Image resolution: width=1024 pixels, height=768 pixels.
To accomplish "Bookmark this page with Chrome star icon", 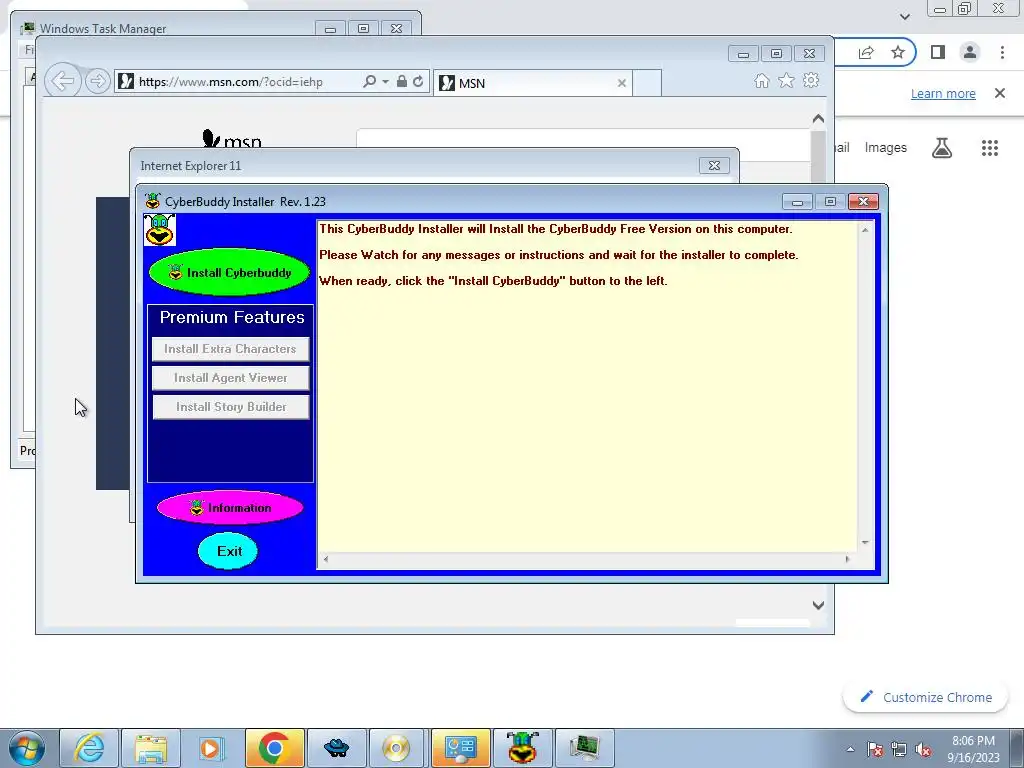I will pyautogui.click(x=898, y=52).
